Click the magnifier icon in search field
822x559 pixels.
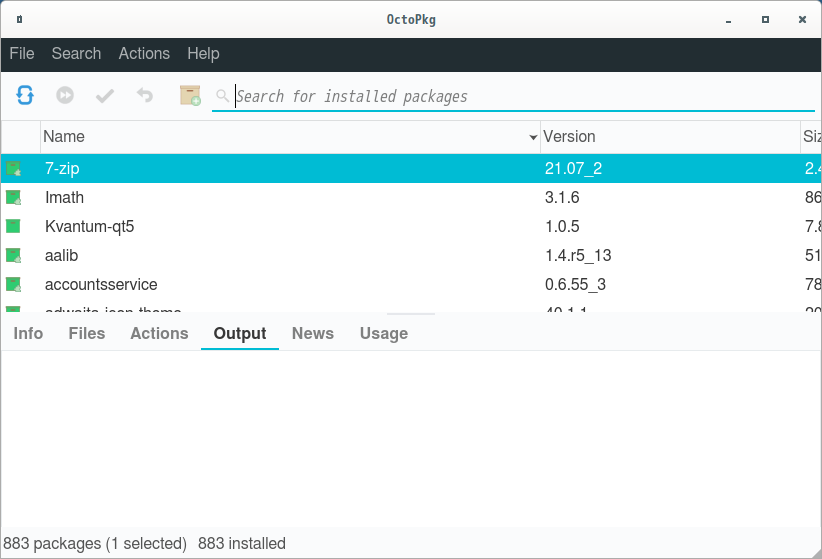(x=222, y=96)
